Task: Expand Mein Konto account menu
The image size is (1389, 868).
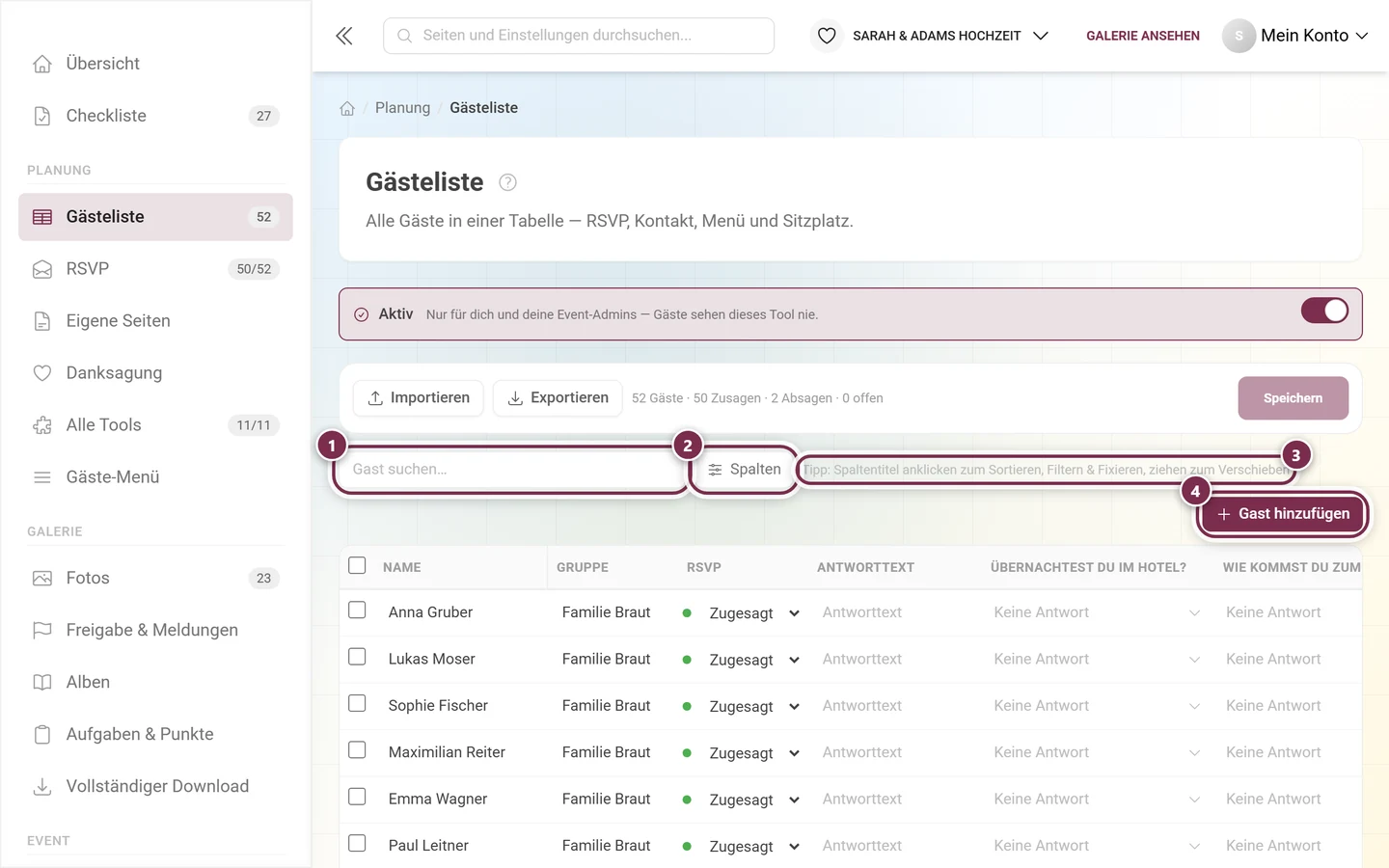Action: pyautogui.click(x=1295, y=36)
